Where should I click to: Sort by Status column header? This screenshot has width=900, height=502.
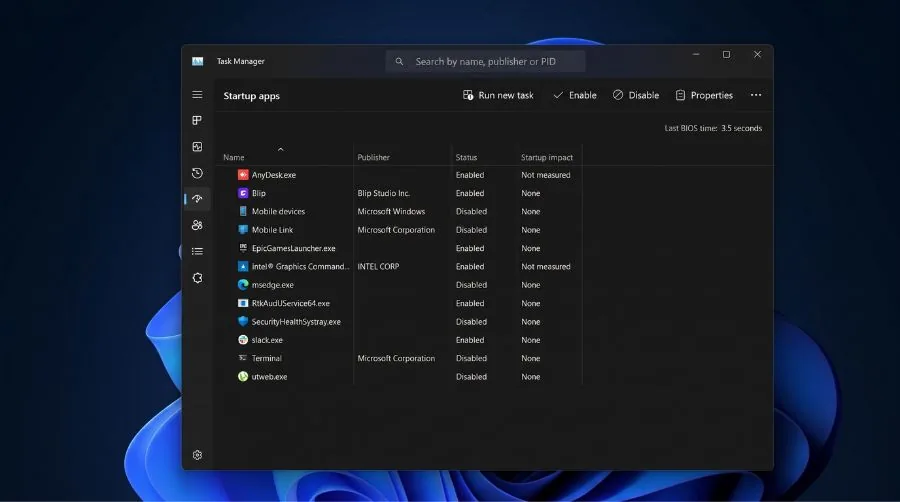coord(466,157)
